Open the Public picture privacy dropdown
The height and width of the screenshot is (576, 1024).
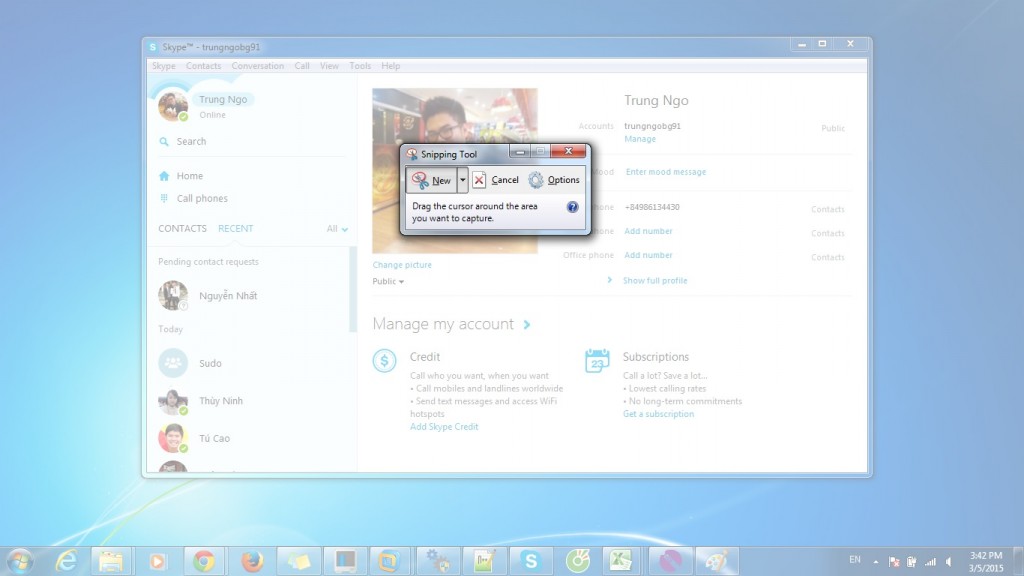click(388, 281)
